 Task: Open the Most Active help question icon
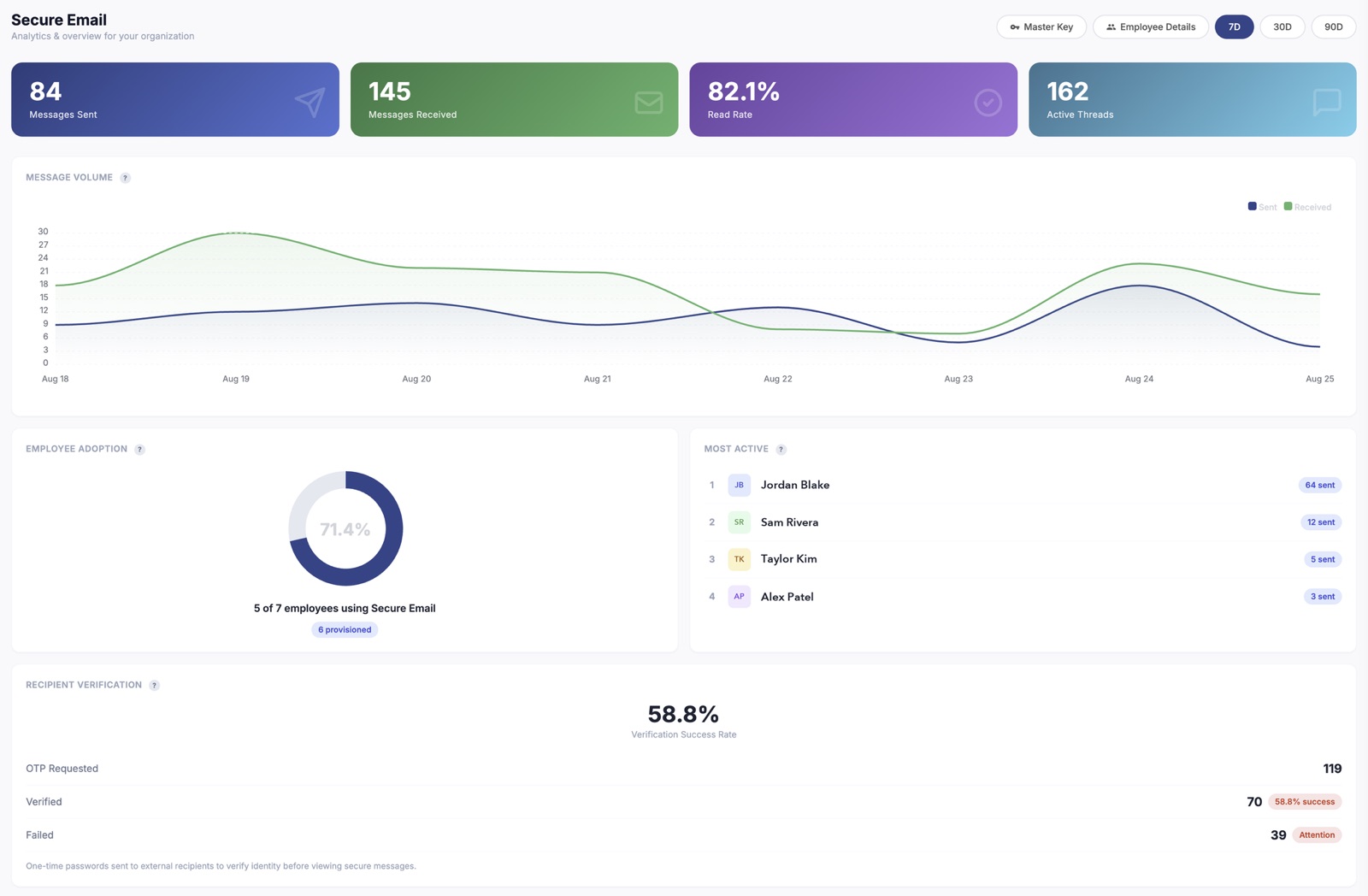(781, 450)
